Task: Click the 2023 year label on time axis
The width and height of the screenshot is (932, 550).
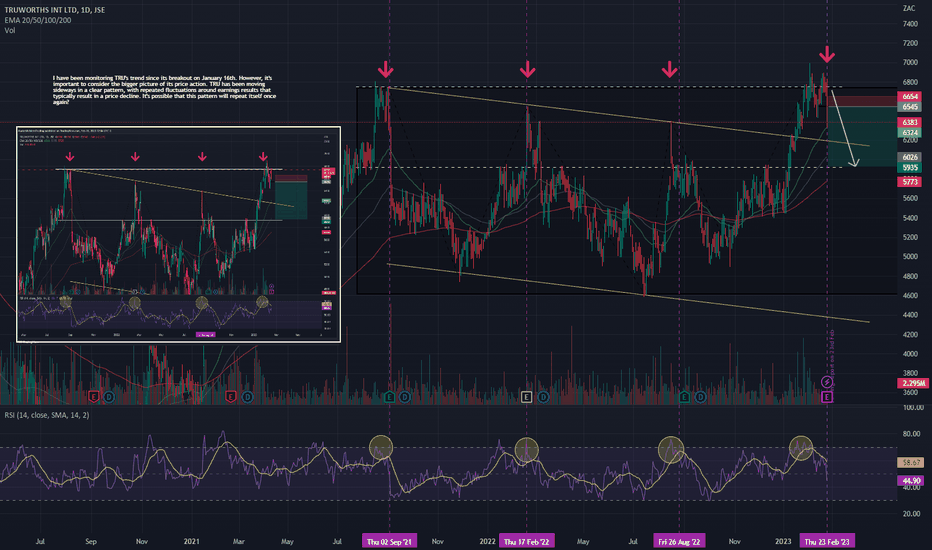Action: point(783,542)
